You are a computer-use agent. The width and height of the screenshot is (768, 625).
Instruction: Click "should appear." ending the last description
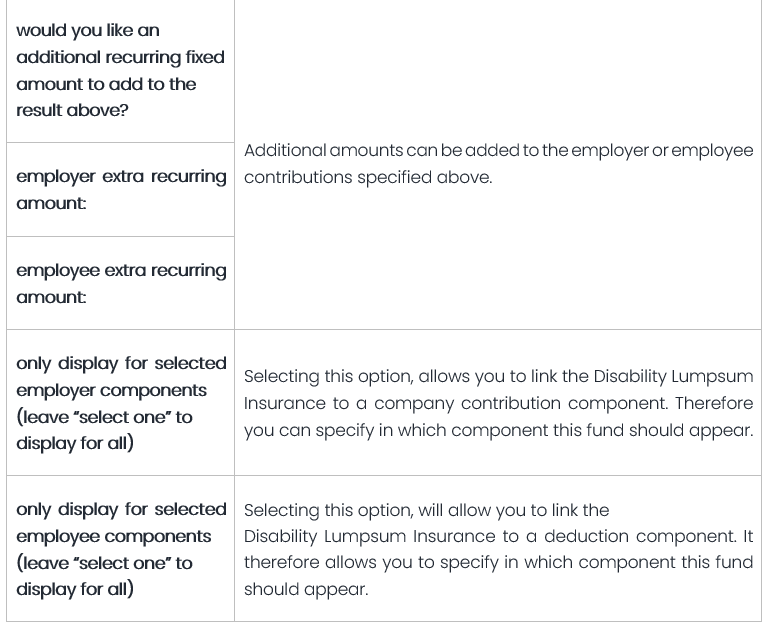(306, 589)
